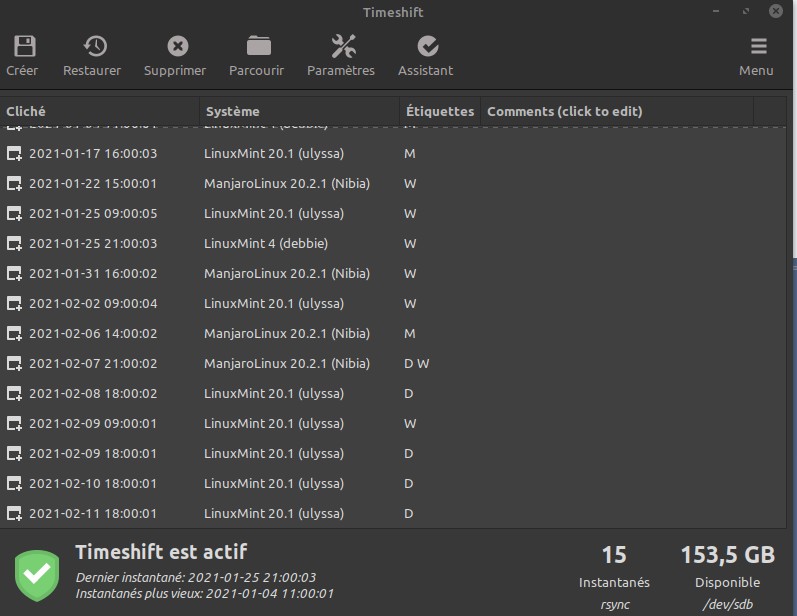Screen dimensions: 797x616
Task: Click snapshot icon for 2021-01-25 21:00:03
Action: coord(14,243)
